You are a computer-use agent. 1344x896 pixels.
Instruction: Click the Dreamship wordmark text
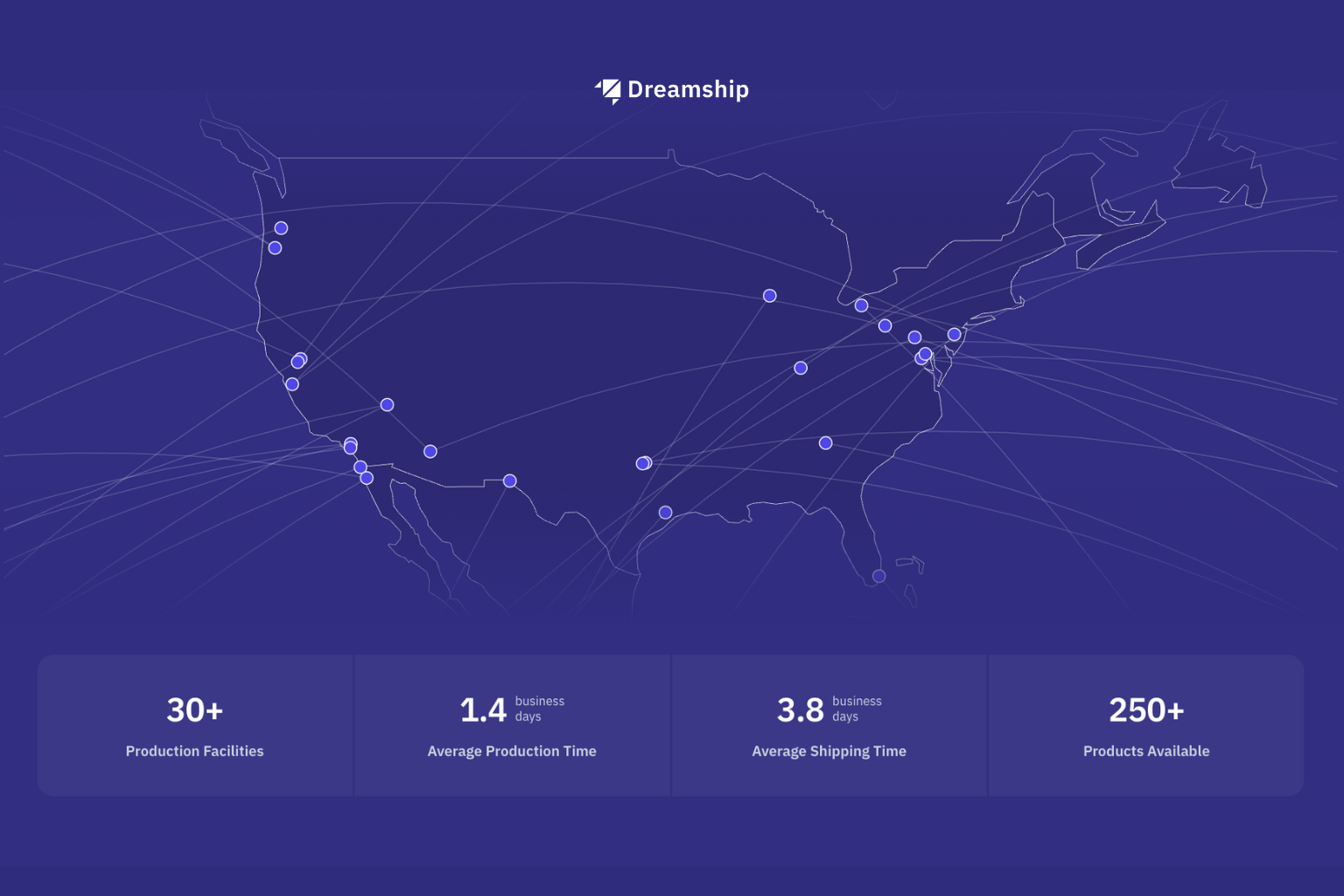(688, 90)
